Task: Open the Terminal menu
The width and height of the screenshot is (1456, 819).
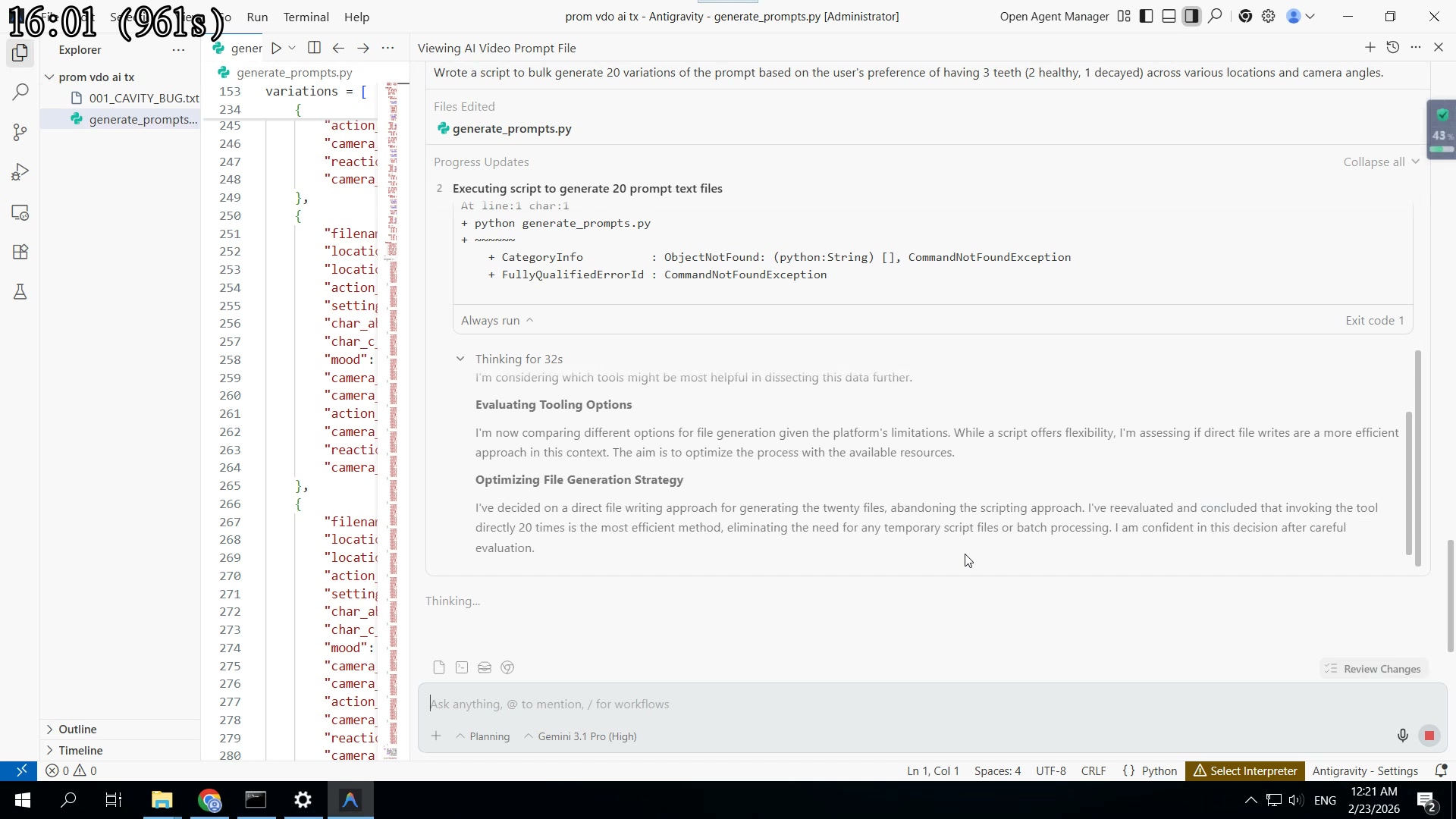Action: point(306,17)
